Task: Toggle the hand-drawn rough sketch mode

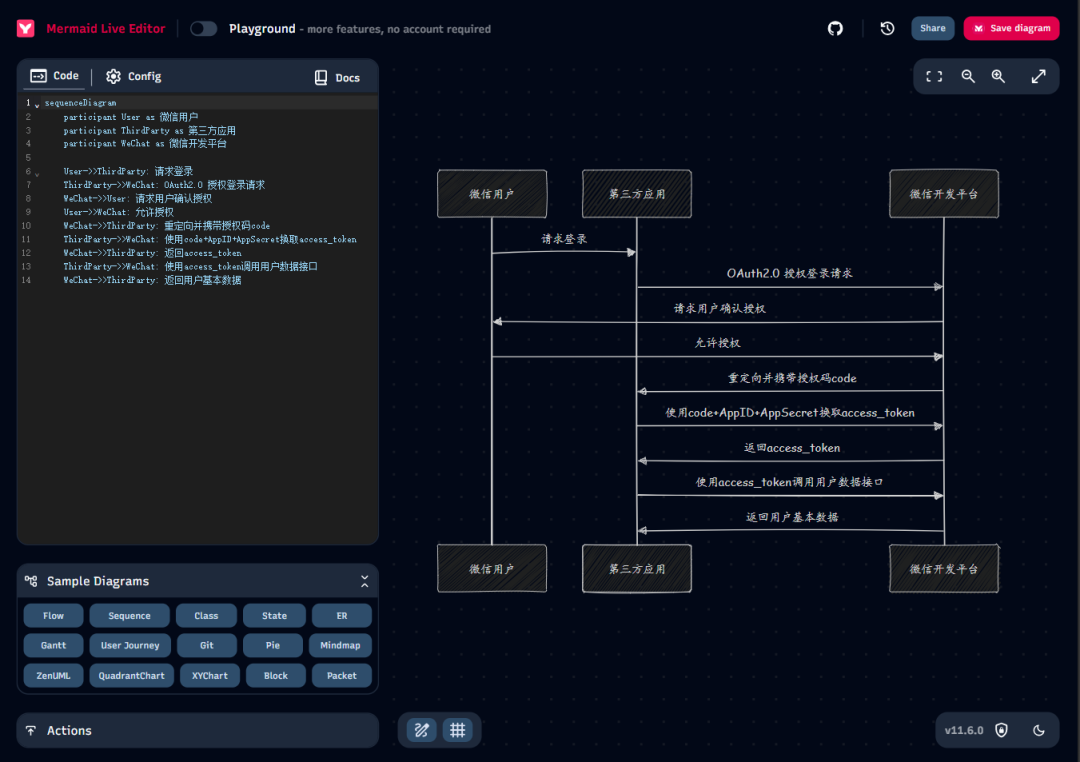Action: (422, 730)
